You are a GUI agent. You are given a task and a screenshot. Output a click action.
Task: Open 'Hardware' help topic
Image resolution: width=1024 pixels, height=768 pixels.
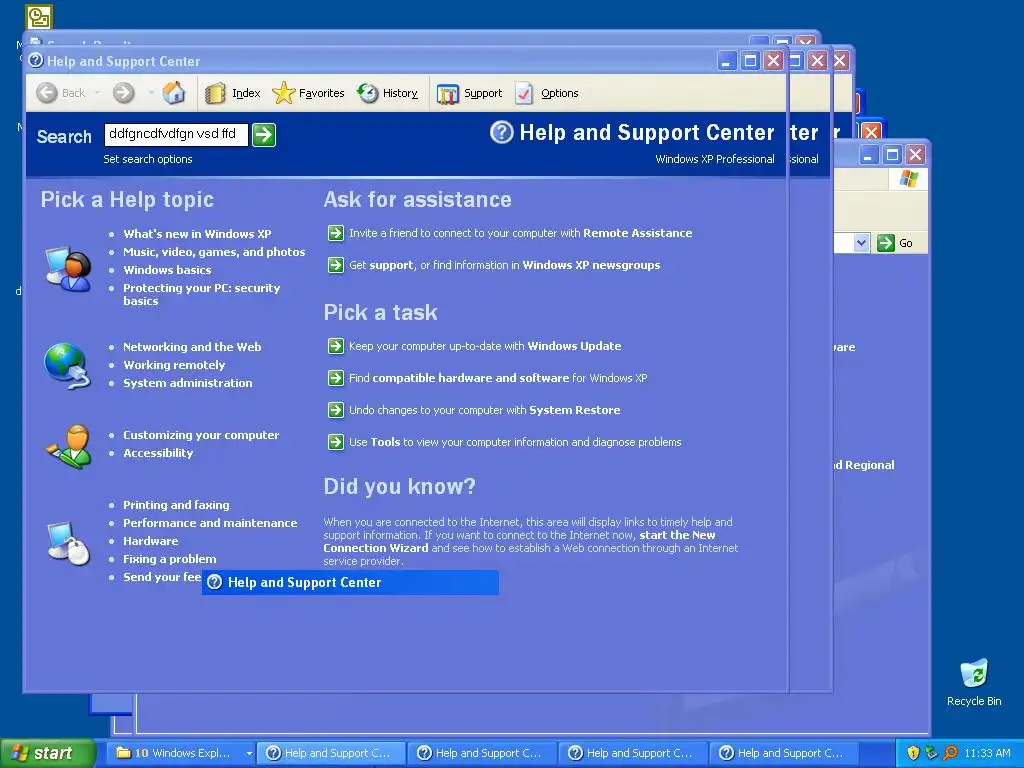151,541
